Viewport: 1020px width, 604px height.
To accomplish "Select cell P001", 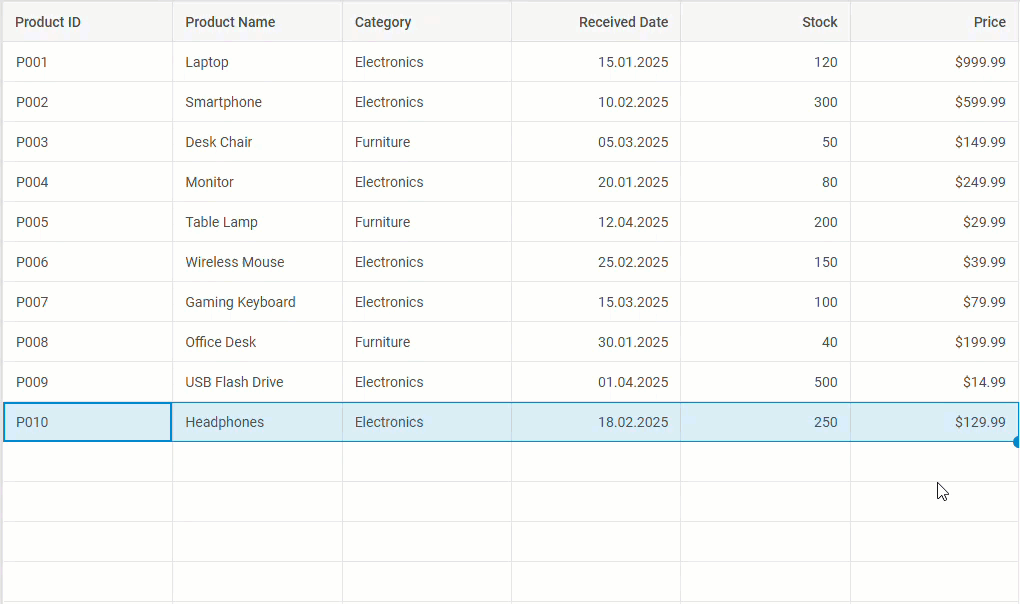I will pyautogui.click(x=87, y=62).
